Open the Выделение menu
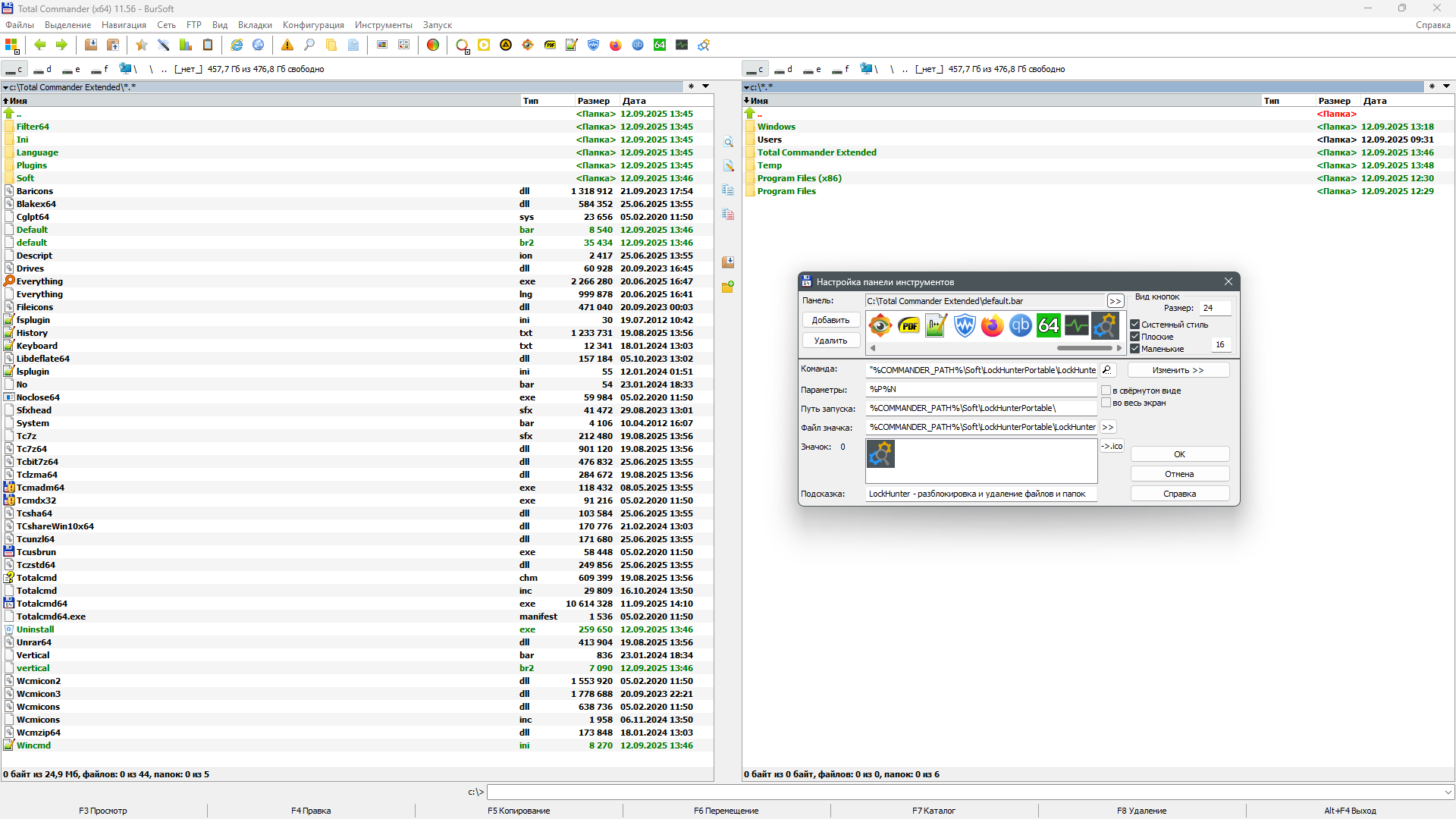Image resolution: width=1456 pixels, height=819 pixels. coord(67,25)
